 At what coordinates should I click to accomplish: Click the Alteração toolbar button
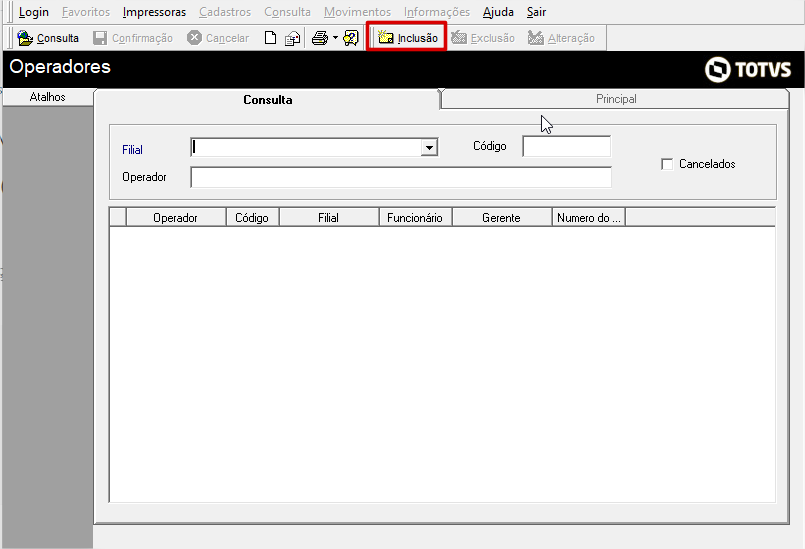pyautogui.click(x=561, y=38)
